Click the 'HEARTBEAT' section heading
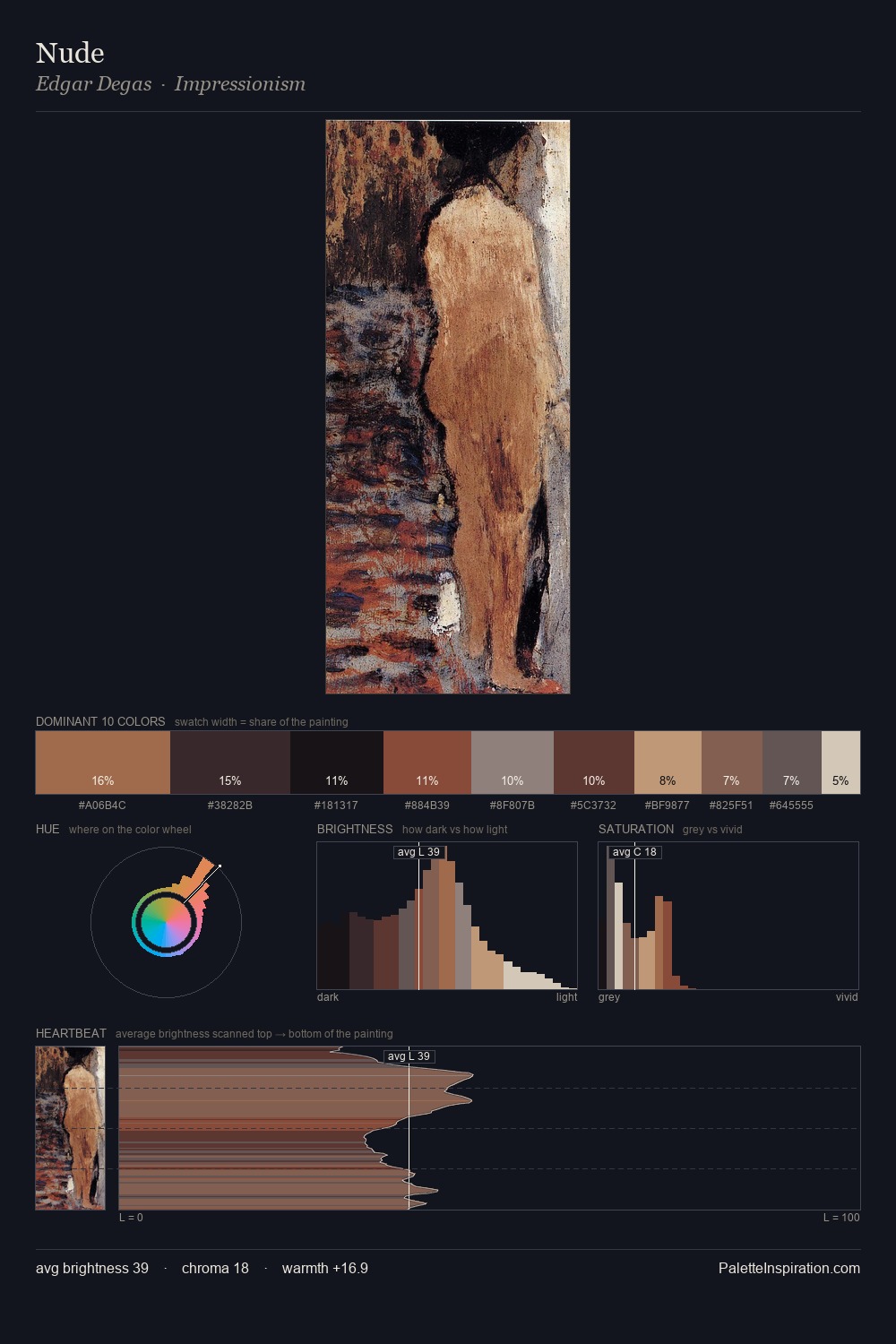The height and width of the screenshot is (1344, 896). [71, 1033]
